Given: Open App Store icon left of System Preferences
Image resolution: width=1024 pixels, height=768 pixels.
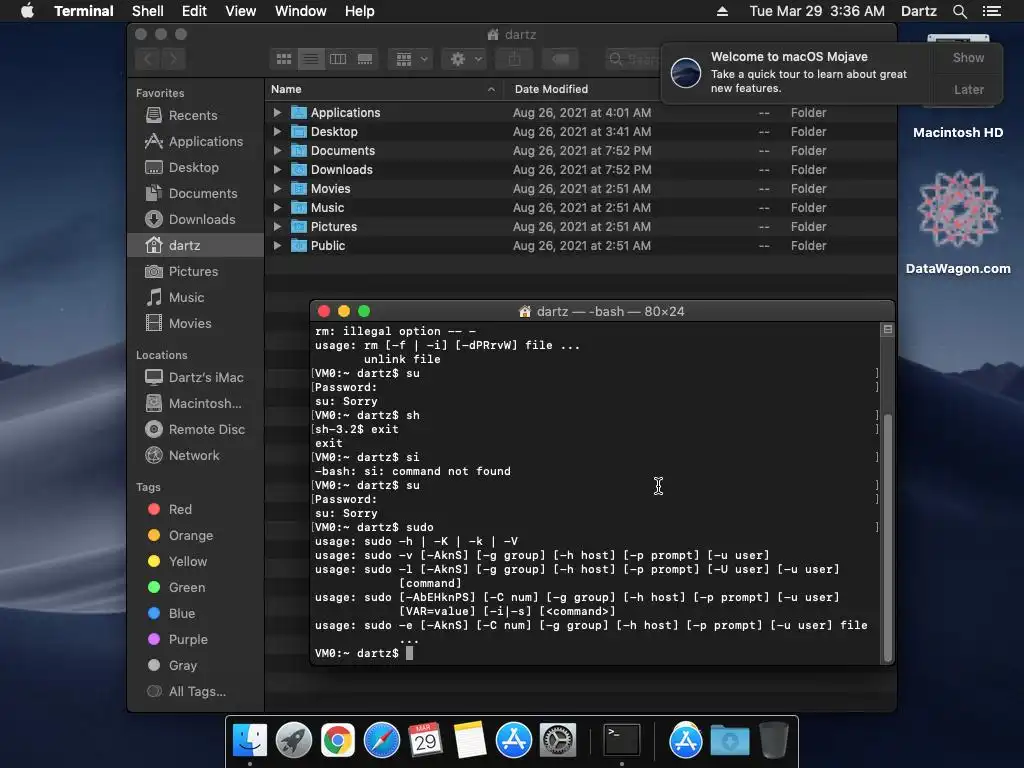Looking at the screenshot, I should pos(514,741).
